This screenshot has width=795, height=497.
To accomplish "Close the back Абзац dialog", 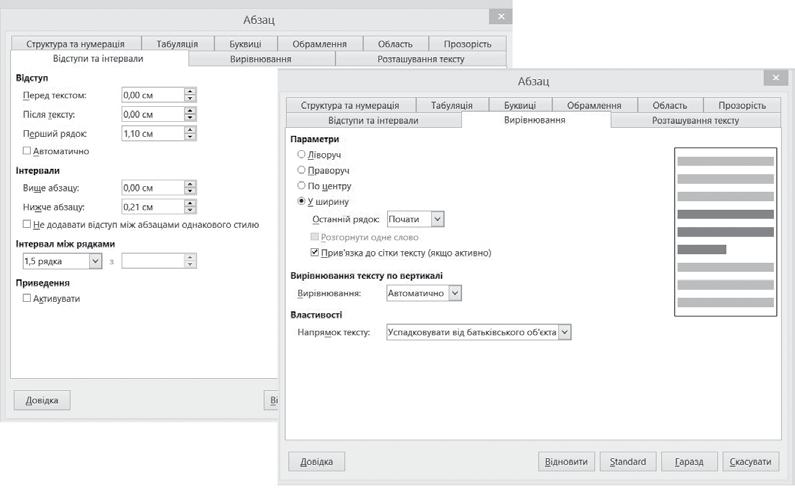I will pyautogui.click(x=501, y=16).
